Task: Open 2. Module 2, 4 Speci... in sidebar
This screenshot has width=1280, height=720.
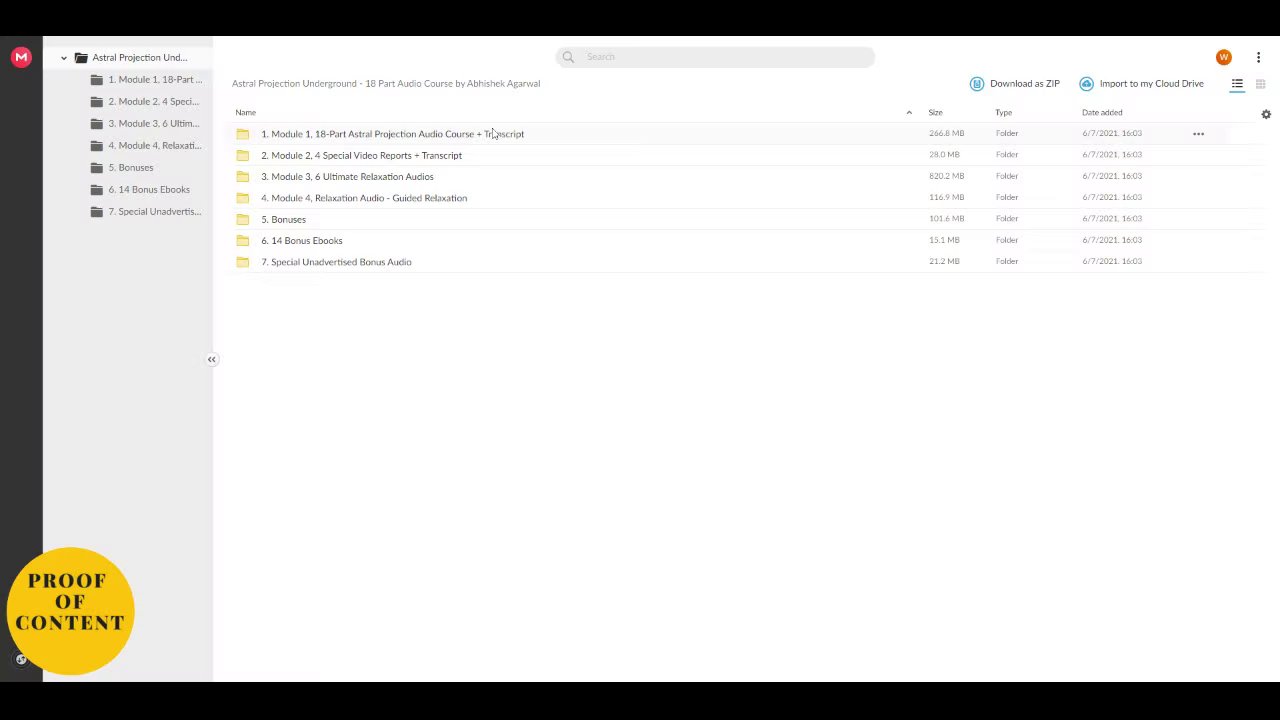Action: coord(154,102)
